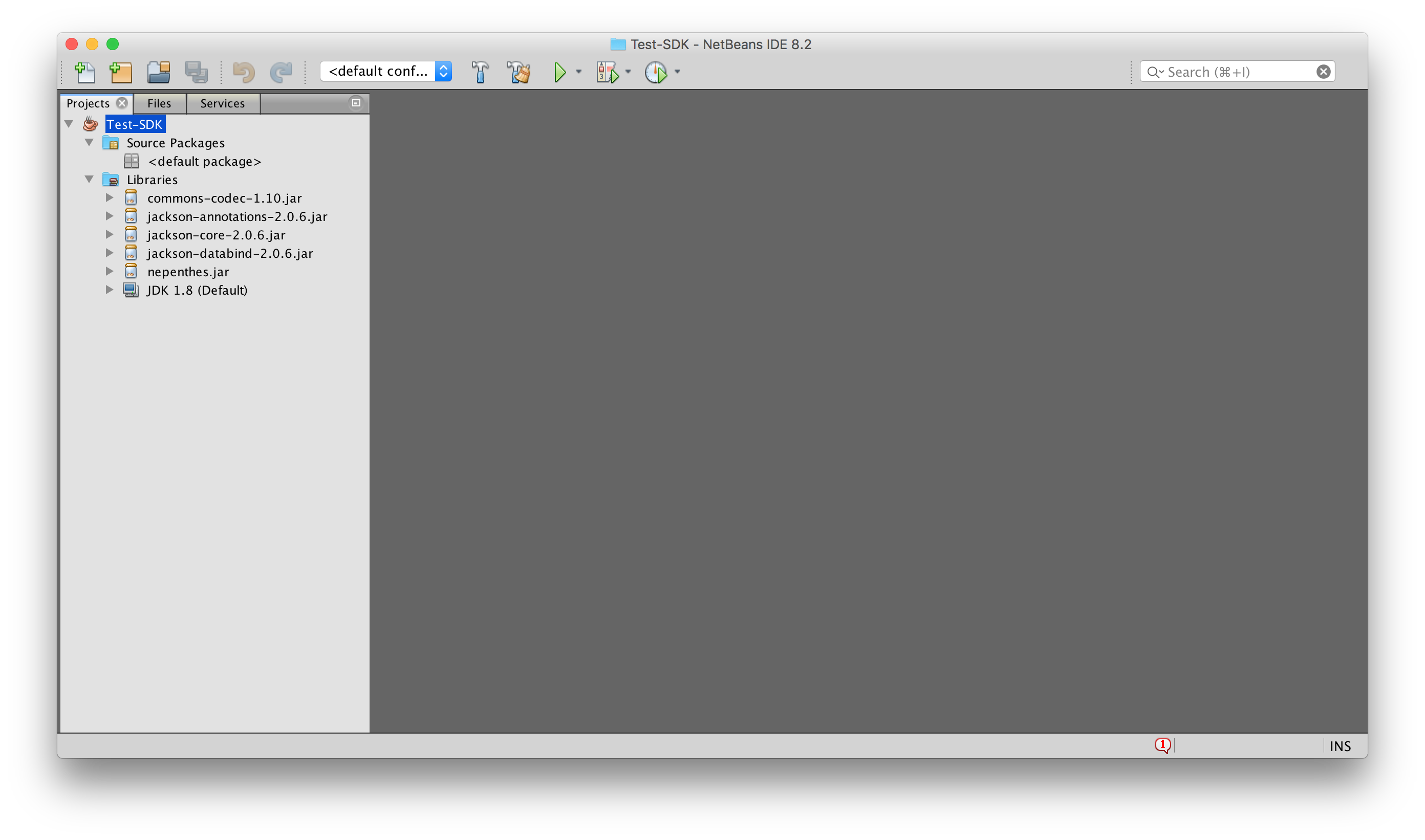Expand the JDK 1.8 (Default) node
Image resolution: width=1425 pixels, height=840 pixels.
point(110,290)
